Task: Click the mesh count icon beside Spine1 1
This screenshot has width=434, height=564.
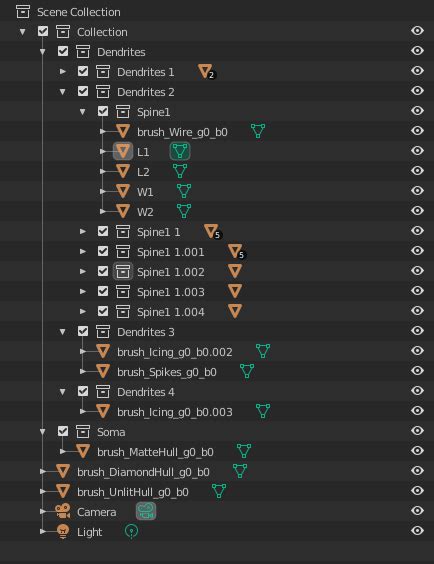Action: (x=213, y=232)
